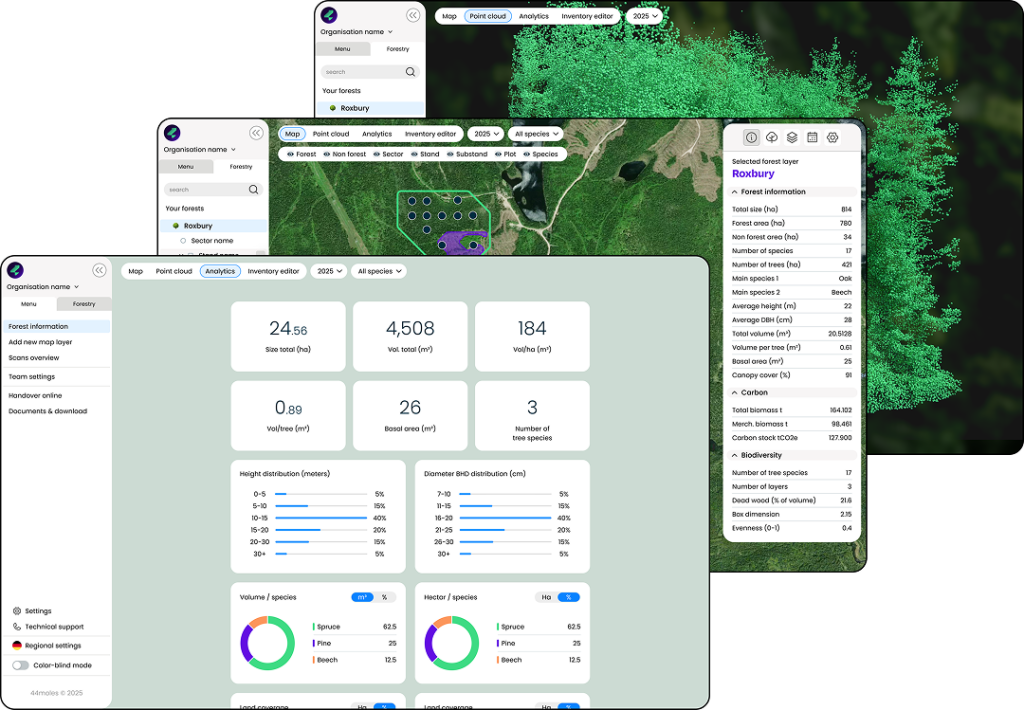Click the calendar icon in the right panel

click(812, 138)
